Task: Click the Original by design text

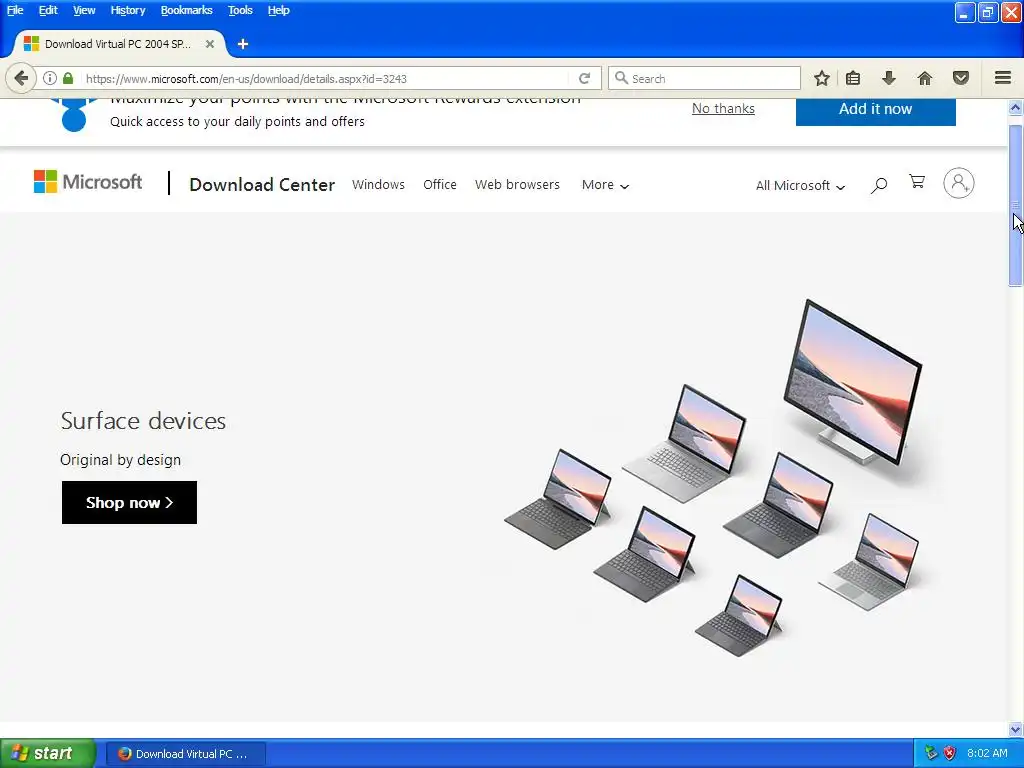Action: point(120,460)
